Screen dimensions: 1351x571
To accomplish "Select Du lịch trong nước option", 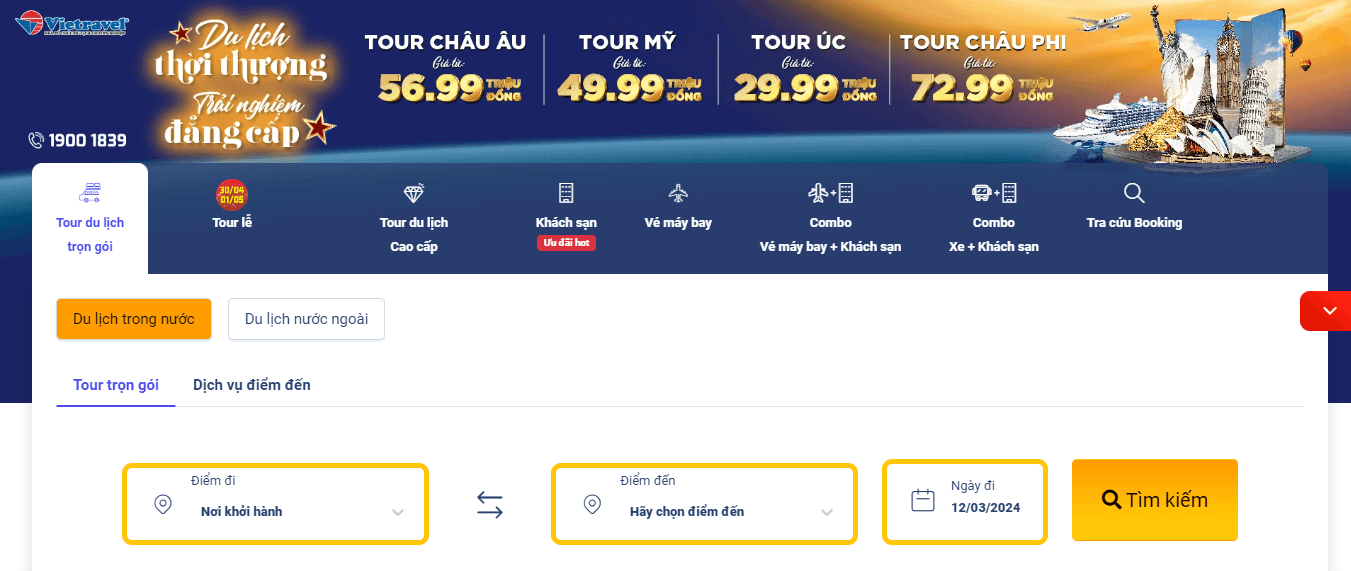I will pyautogui.click(x=134, y=319).
